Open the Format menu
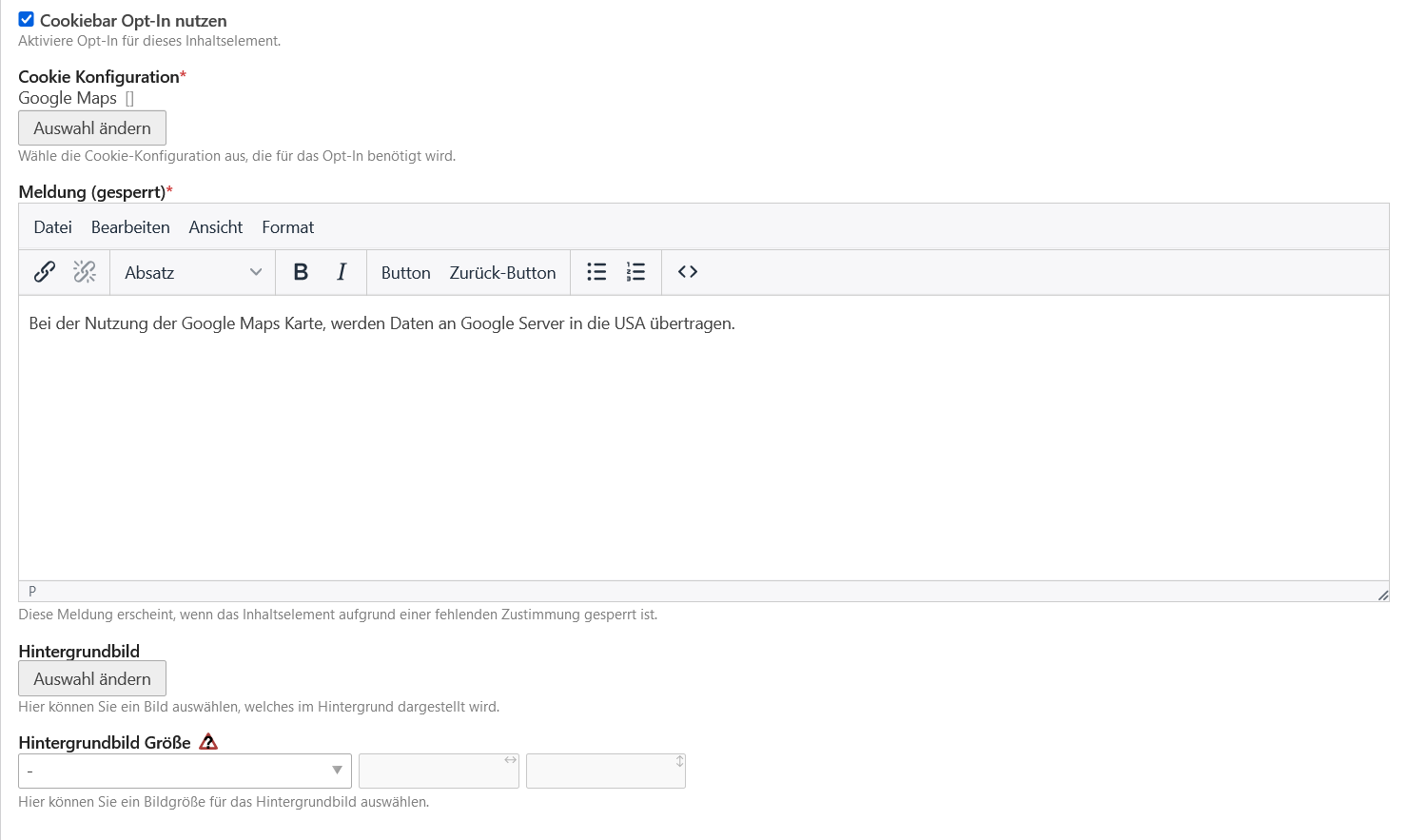Viewport: 1407px width, 840px height. [288, 227]
